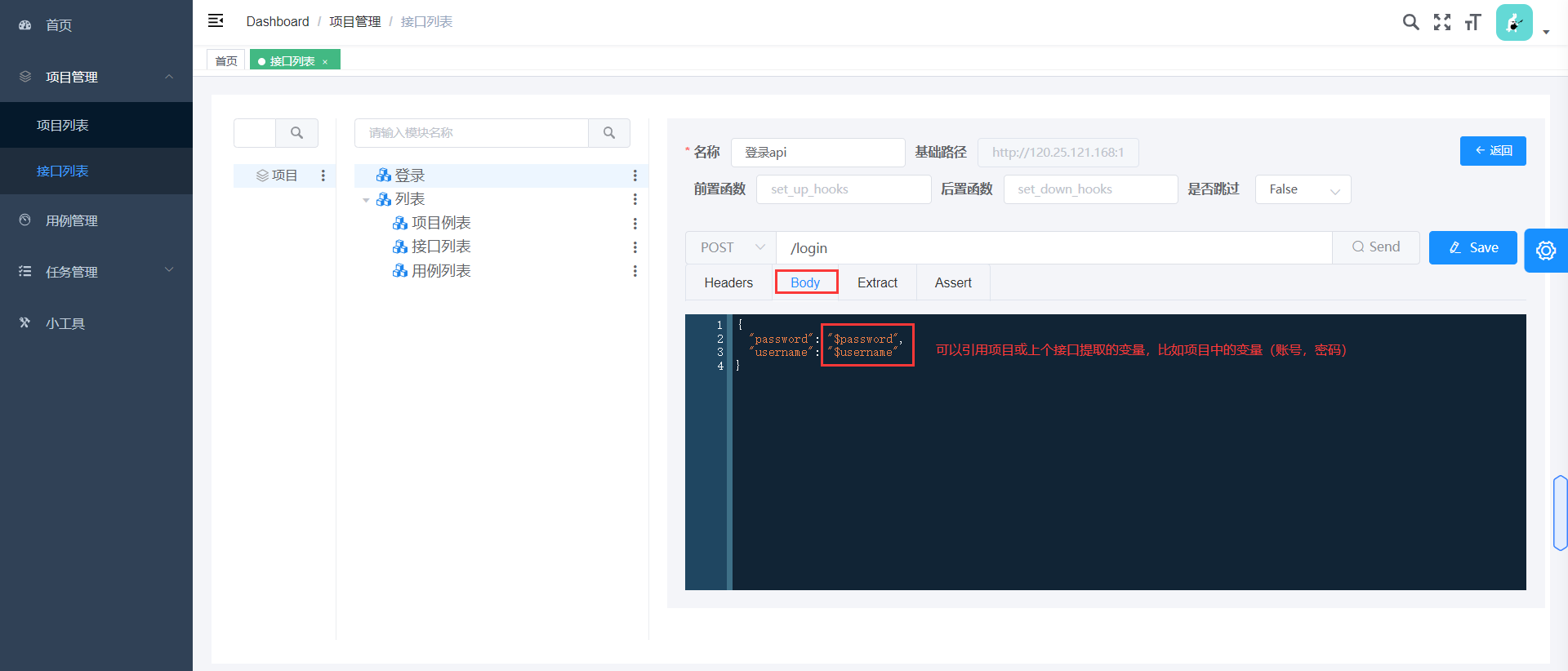
Task: Open the font size icon
Action: tap(1472, 22)
